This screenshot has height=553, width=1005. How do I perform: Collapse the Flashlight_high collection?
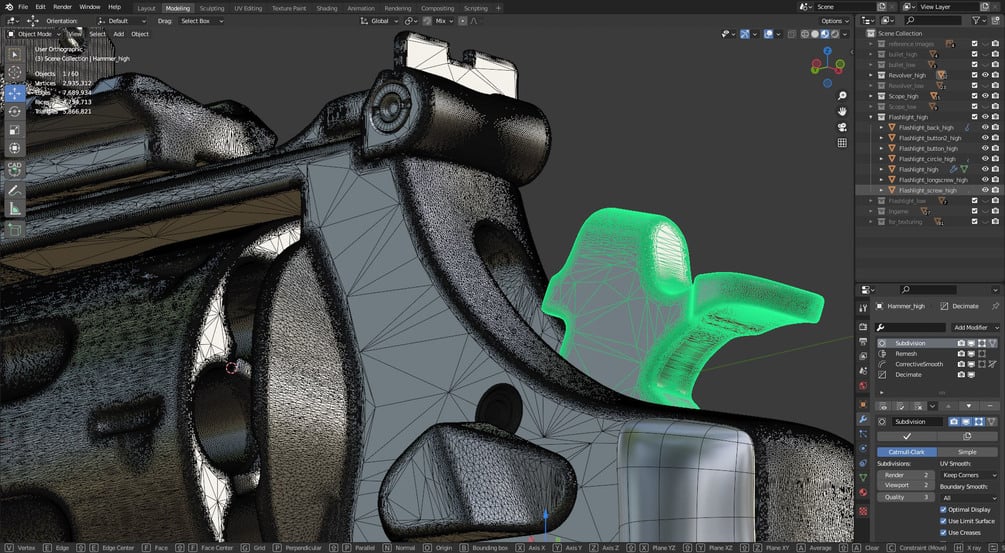pyautogui.click(x=870, y=117)
